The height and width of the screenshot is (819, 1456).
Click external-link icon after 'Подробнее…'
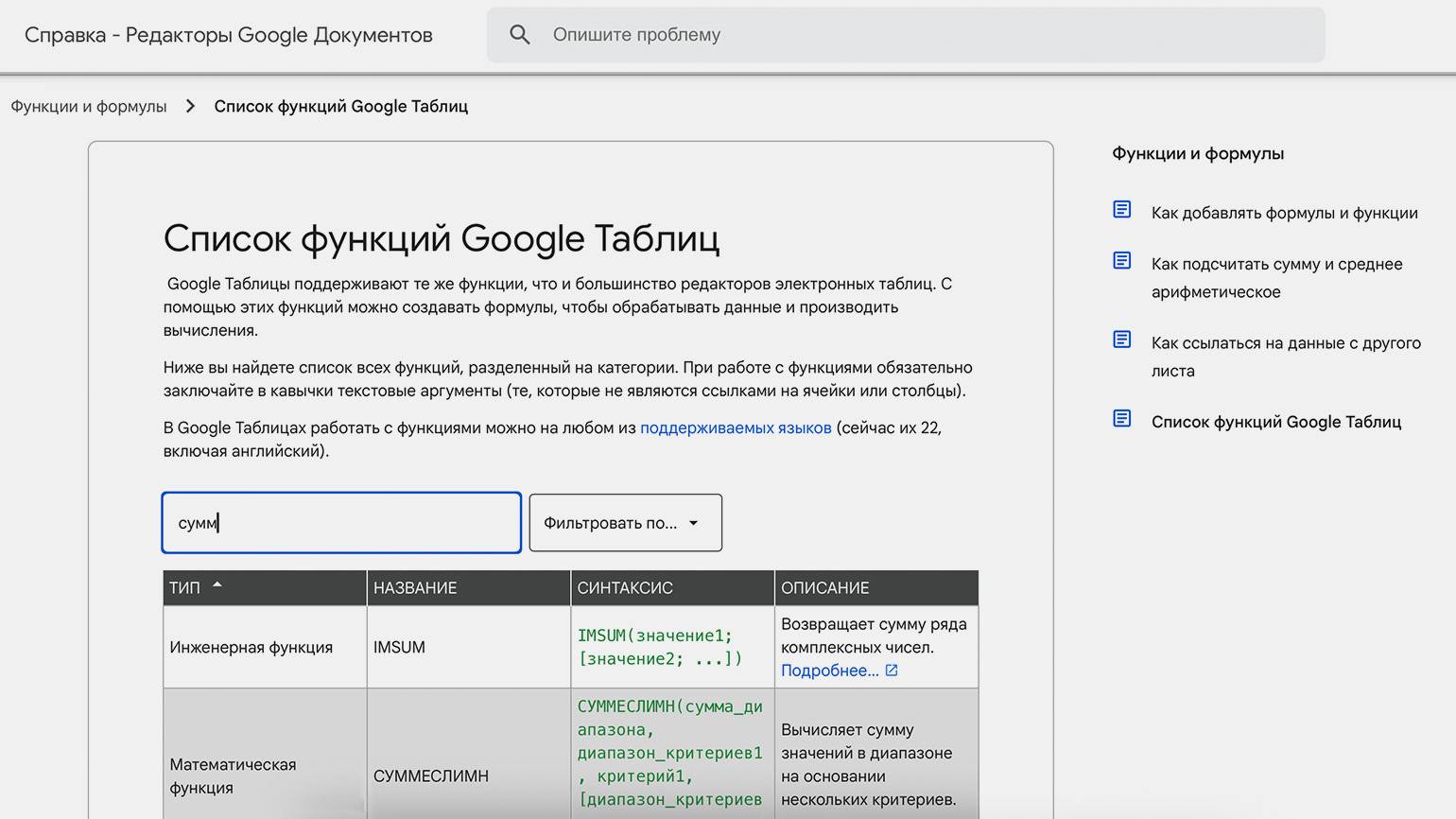(x=892, y=670)
